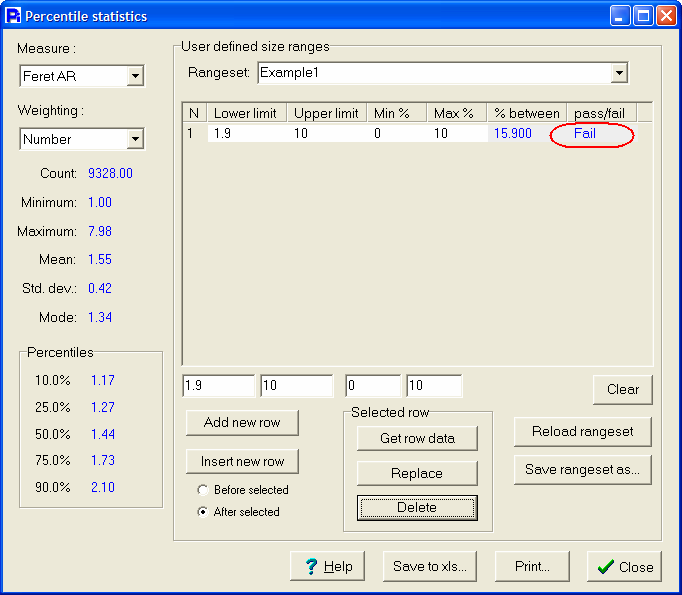Delete the selected row
This screenshot has width=682, height=595.
[417, 508]
